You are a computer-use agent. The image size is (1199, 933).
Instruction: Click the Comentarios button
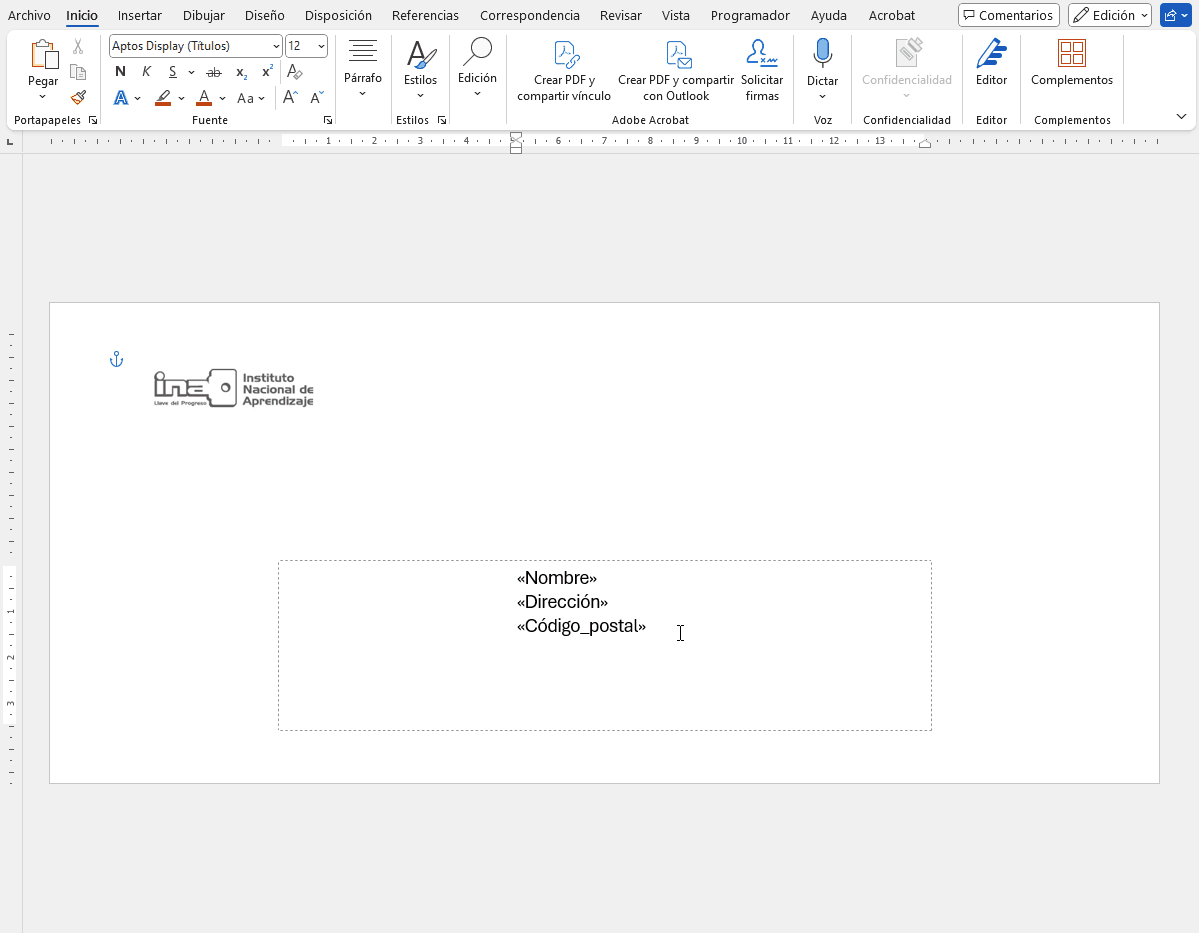pyautogui.click(x=1008, y=15)
